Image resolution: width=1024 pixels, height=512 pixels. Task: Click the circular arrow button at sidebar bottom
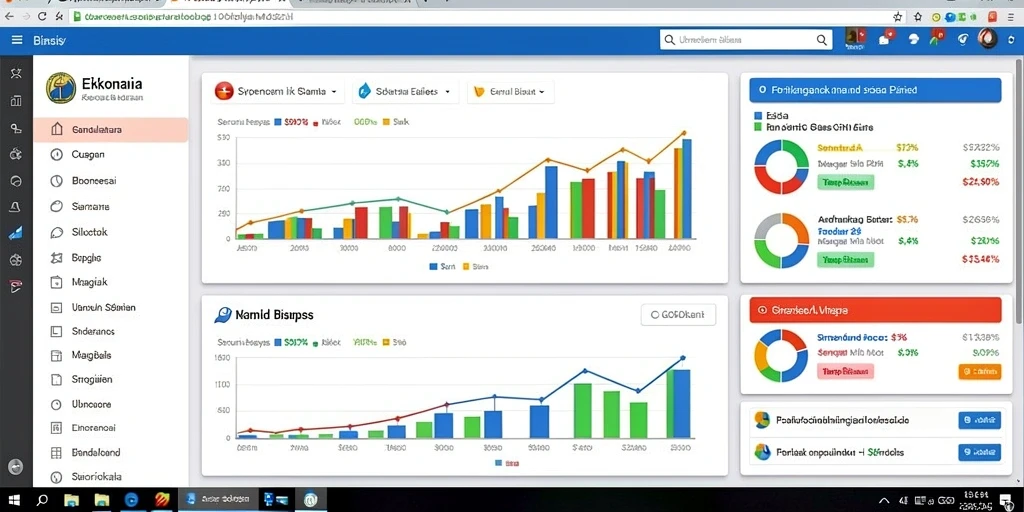(x=16, y=466)
